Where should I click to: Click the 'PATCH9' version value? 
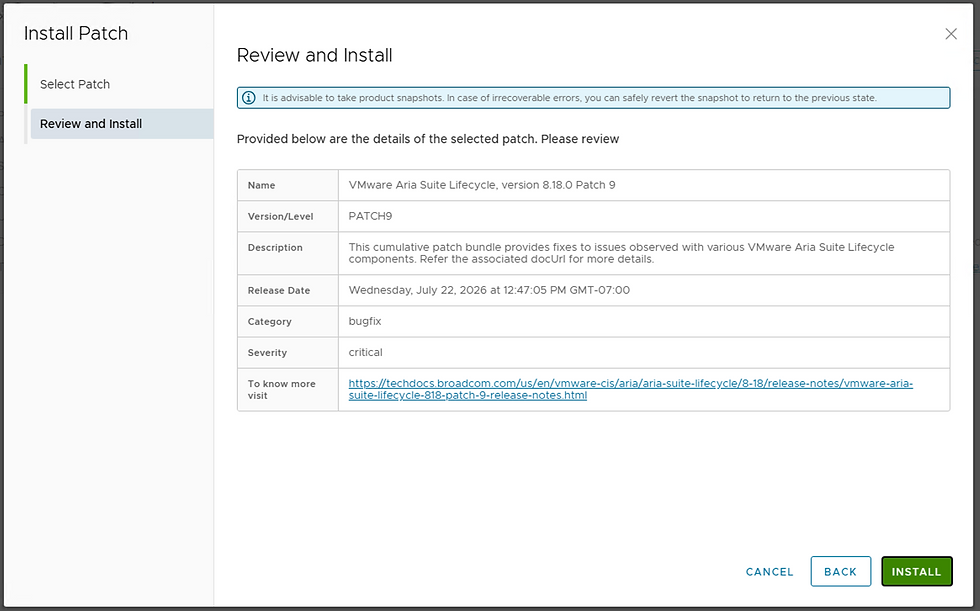pyautogui.click(x=370, y=216)
